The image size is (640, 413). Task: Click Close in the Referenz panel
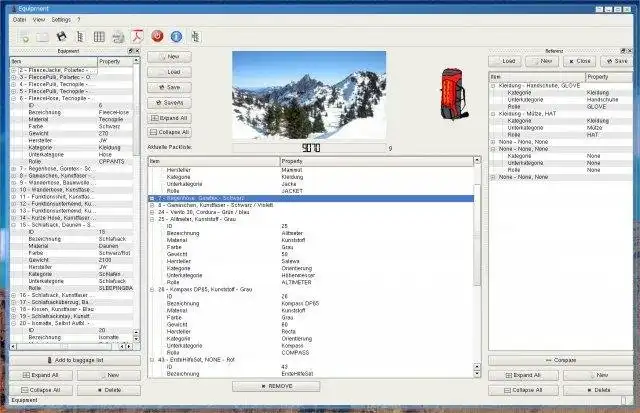[580, 61]
